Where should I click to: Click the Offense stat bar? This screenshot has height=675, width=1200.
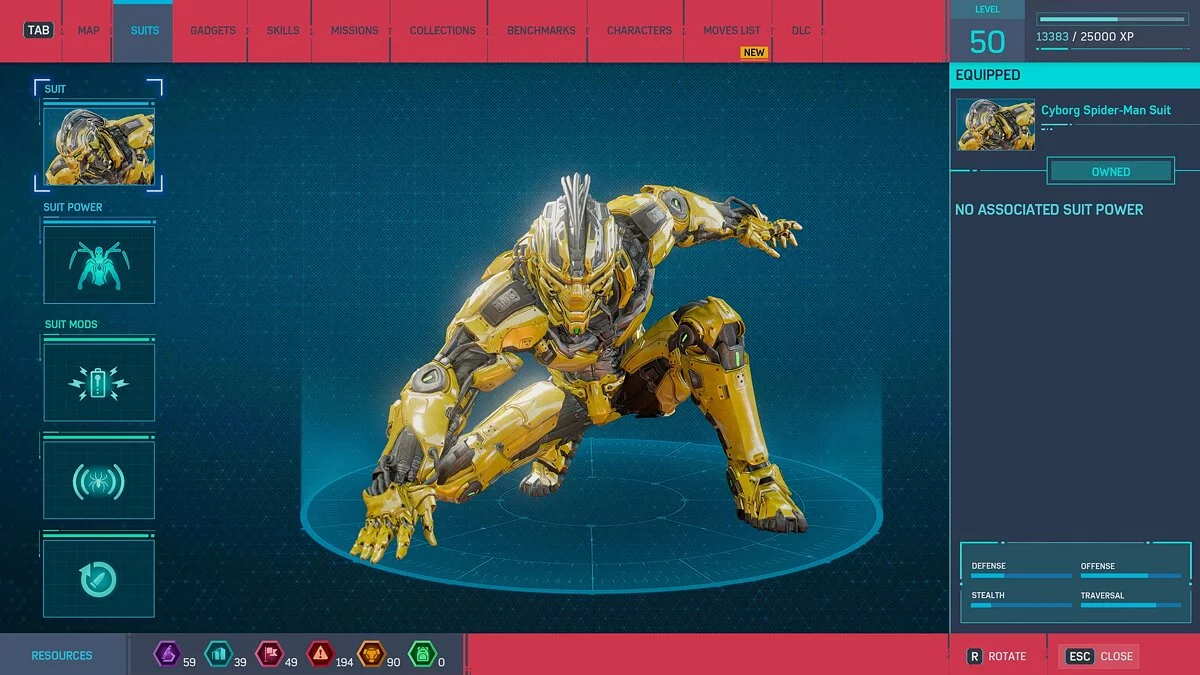tap(1130, 576)
